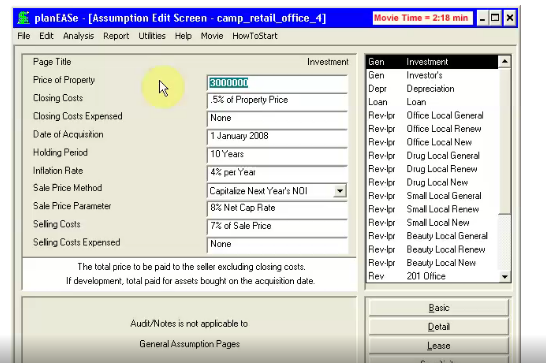
Task: Click the Lease button
Action: [x=439, y=346]
